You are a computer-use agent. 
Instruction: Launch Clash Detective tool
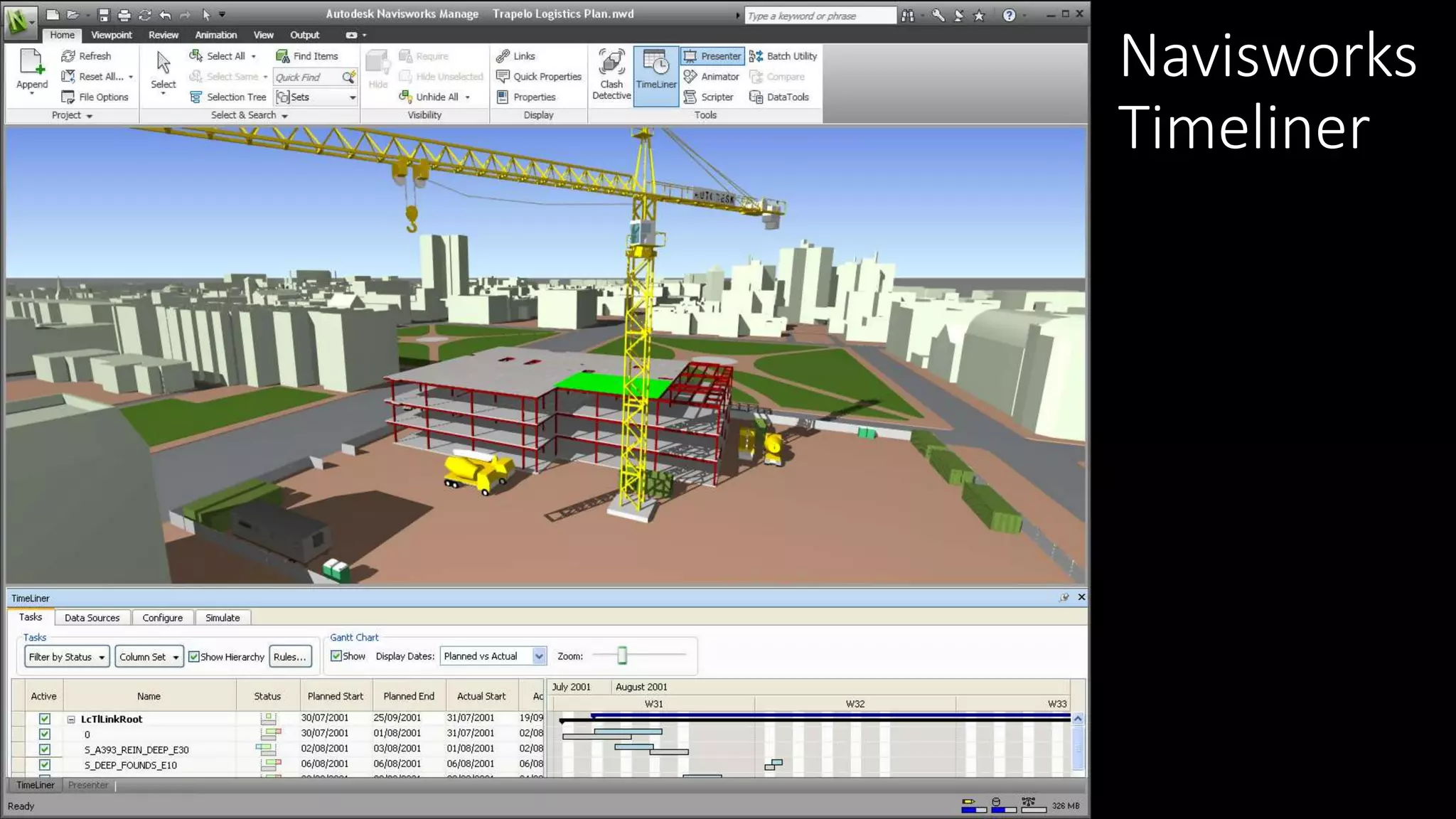coord(611,75)
